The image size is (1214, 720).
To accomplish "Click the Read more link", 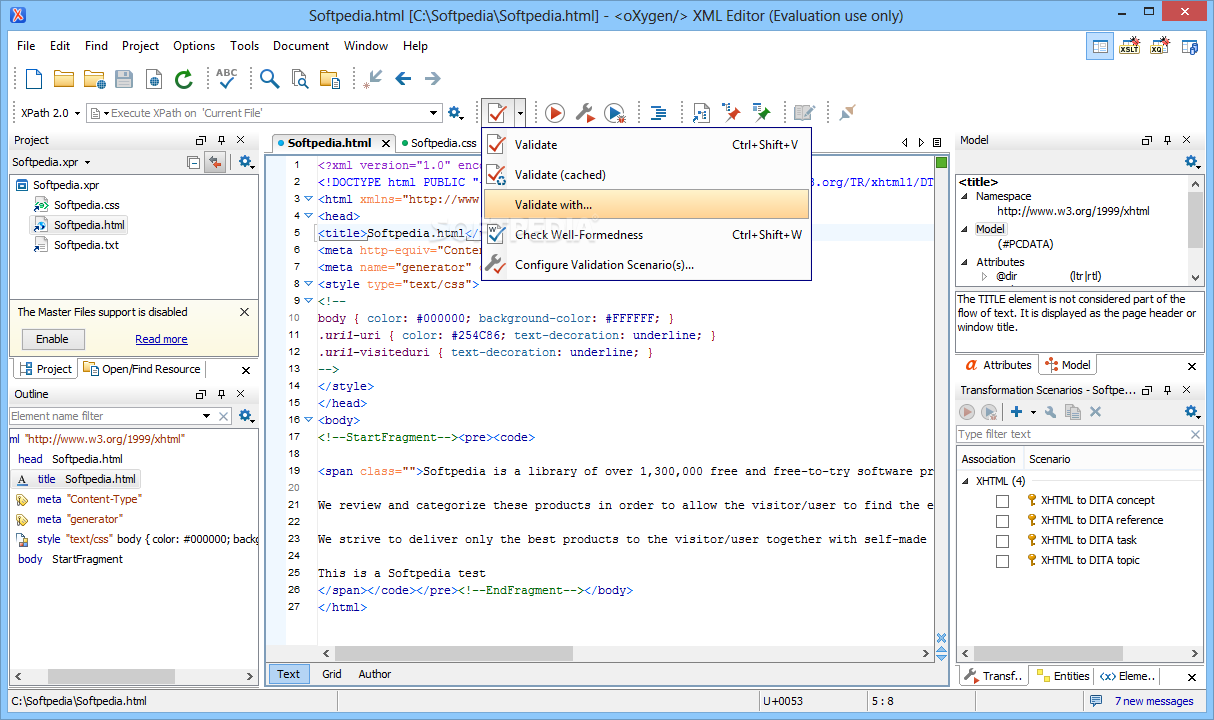I will [x=161, y=339].
